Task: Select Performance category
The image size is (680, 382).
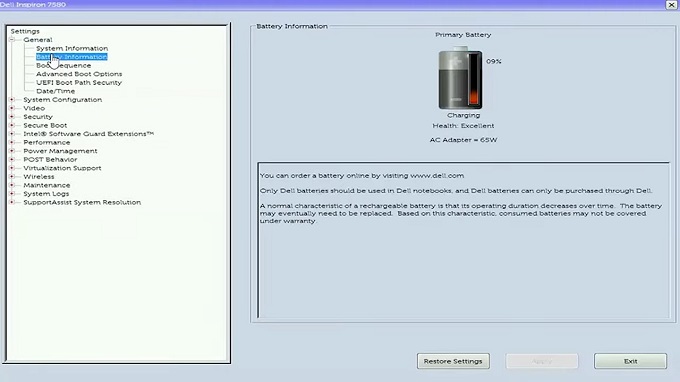Action: 46,142
